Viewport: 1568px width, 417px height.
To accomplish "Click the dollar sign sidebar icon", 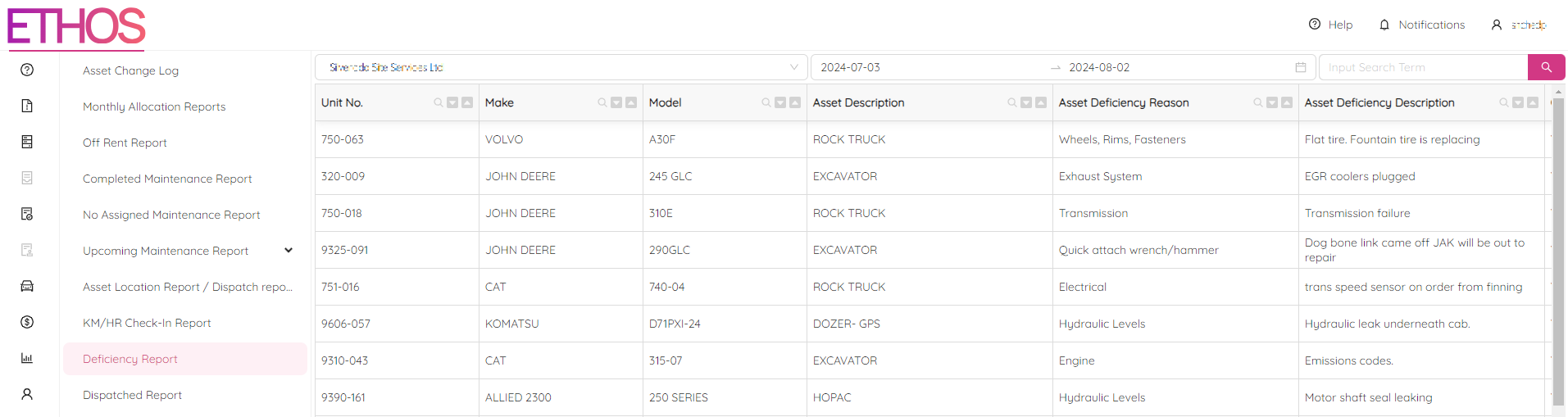I will point(27,322).
